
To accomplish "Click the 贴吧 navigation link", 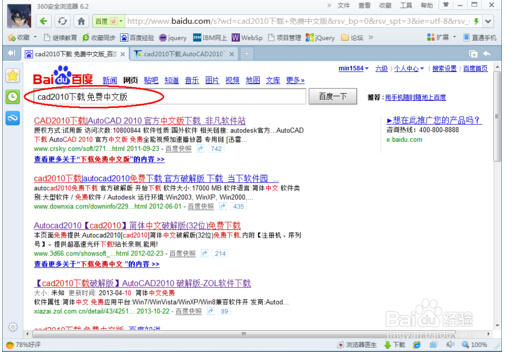I will click(151, 80).
